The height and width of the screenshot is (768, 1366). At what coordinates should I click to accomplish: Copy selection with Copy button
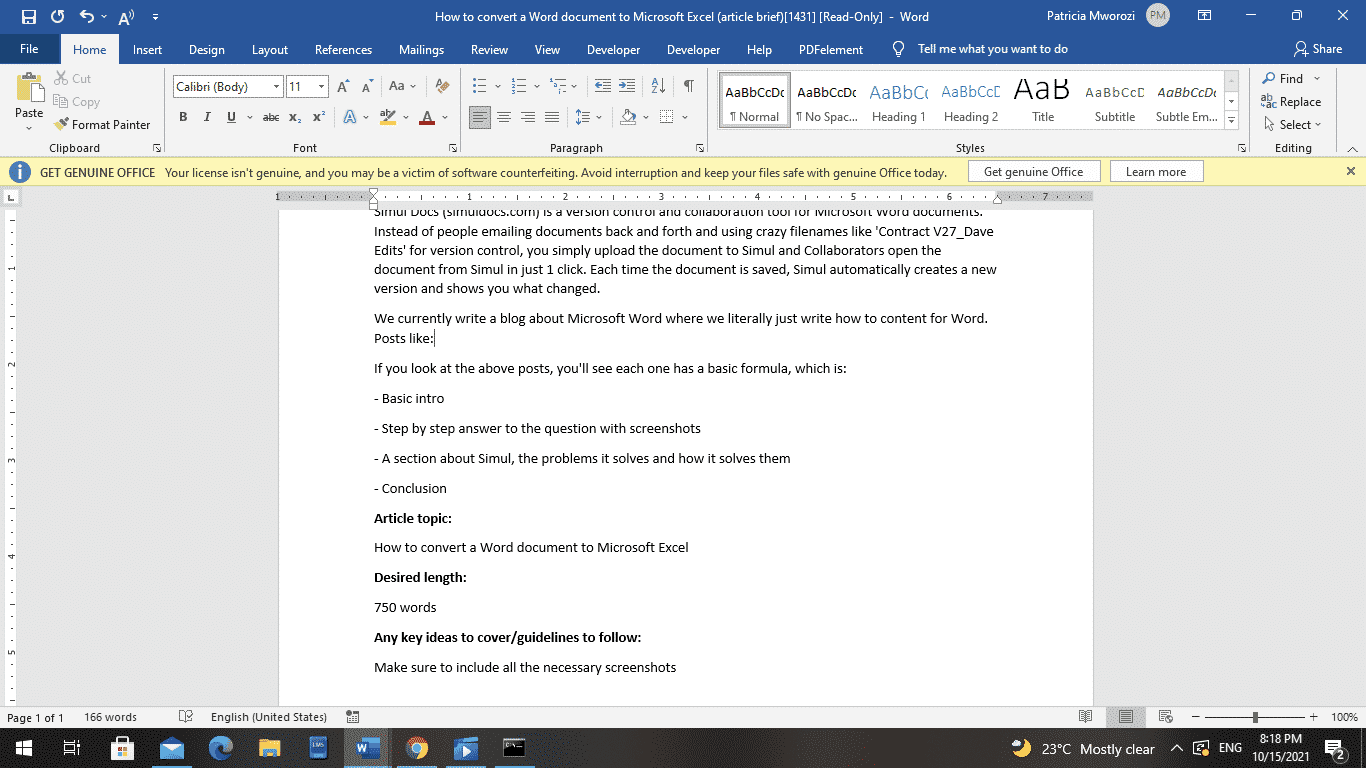tap(75, 102)
